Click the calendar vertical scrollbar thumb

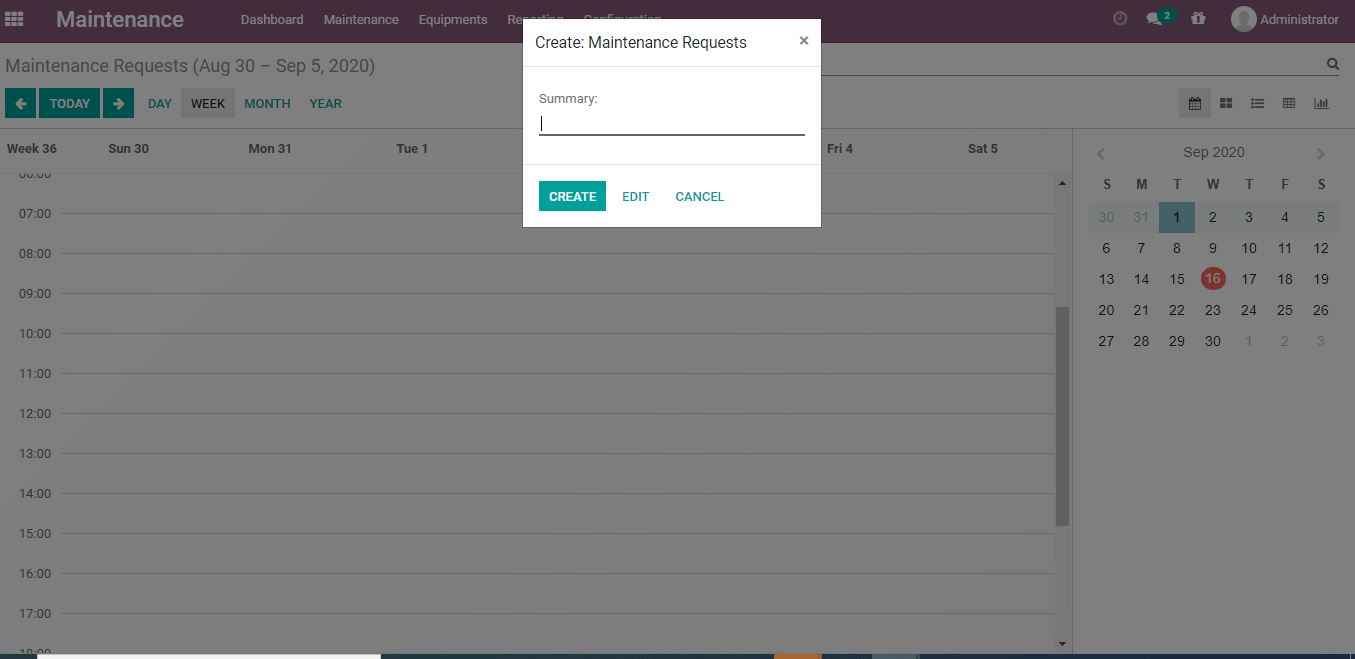pyautogui.click(x=1062, y=416)
